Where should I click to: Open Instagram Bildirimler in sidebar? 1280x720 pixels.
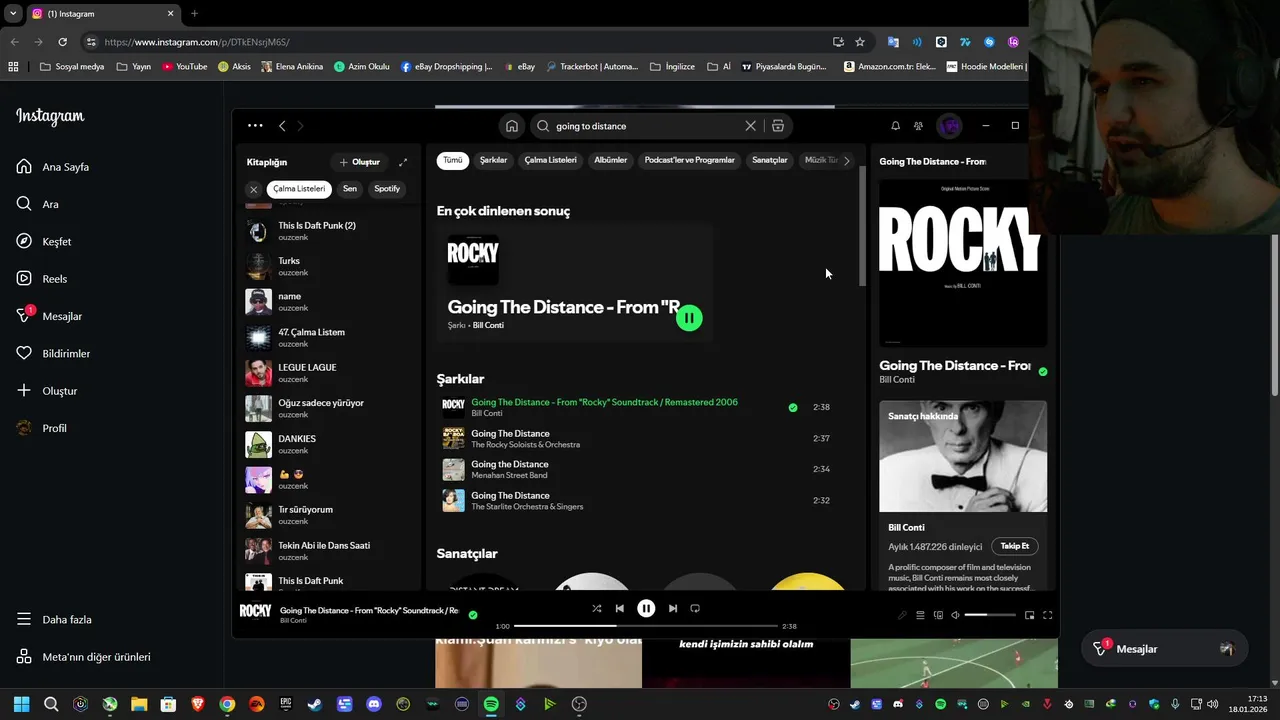coord(53,353)
